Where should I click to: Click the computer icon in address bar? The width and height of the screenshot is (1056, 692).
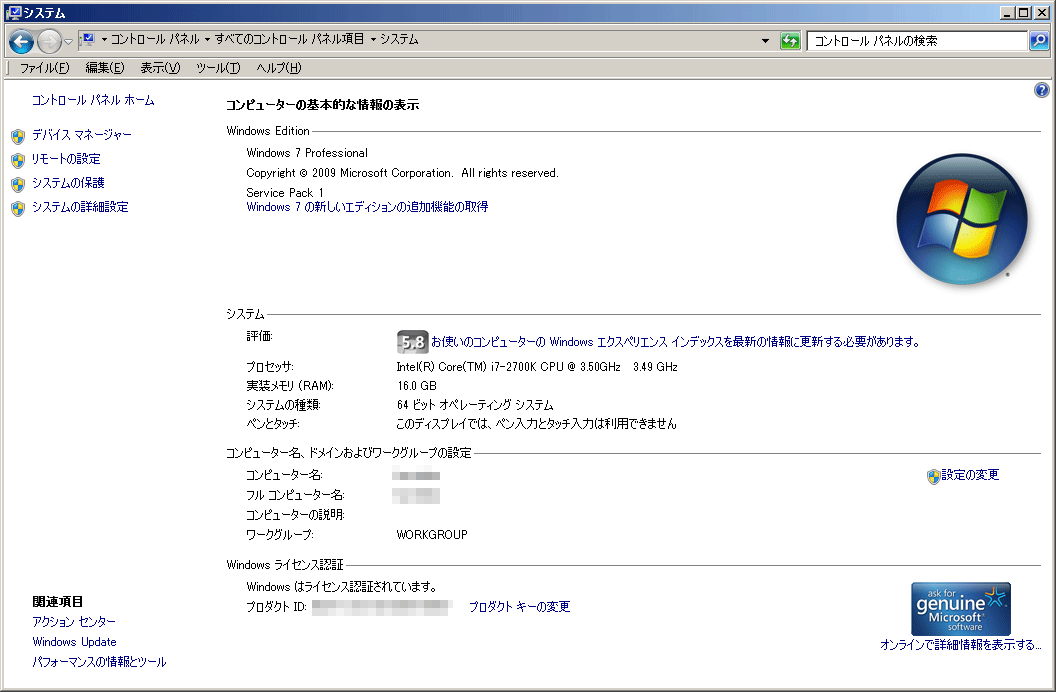(88, 40)
